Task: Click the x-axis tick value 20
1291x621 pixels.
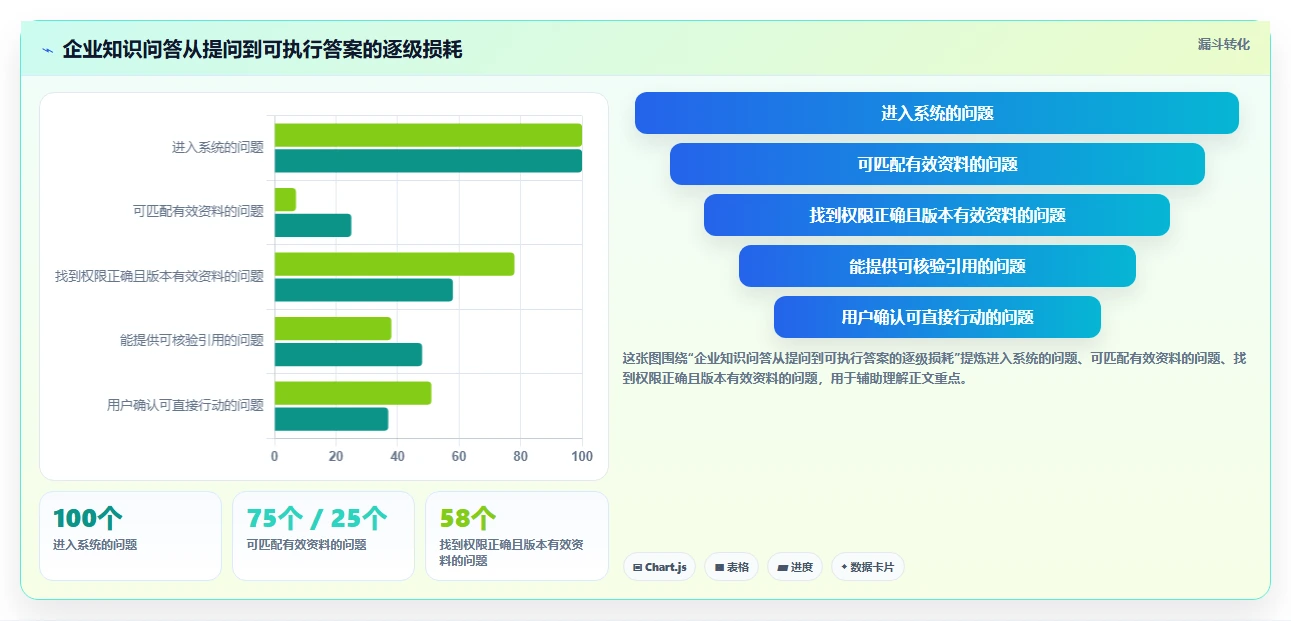Action: click(x=336, y=456)
